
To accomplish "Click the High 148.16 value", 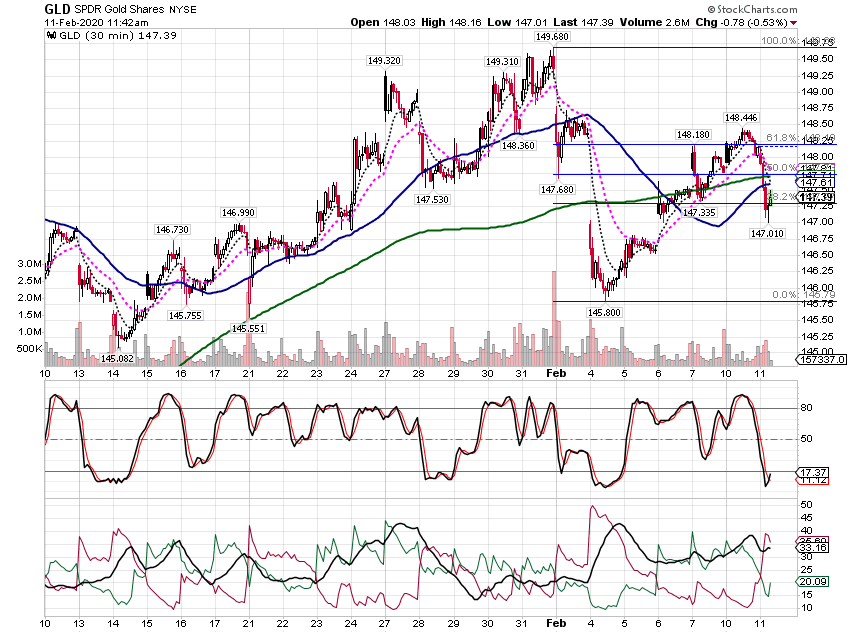I will pos(451,22).
